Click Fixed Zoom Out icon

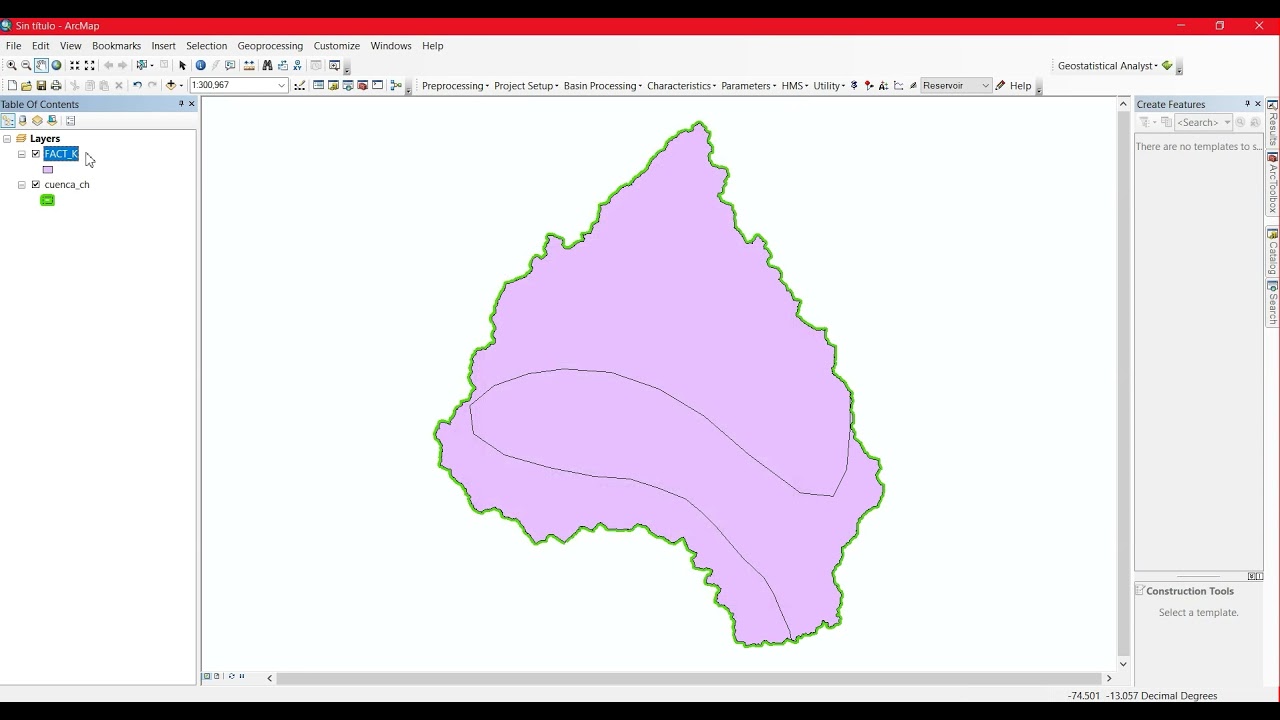[89, 65]
